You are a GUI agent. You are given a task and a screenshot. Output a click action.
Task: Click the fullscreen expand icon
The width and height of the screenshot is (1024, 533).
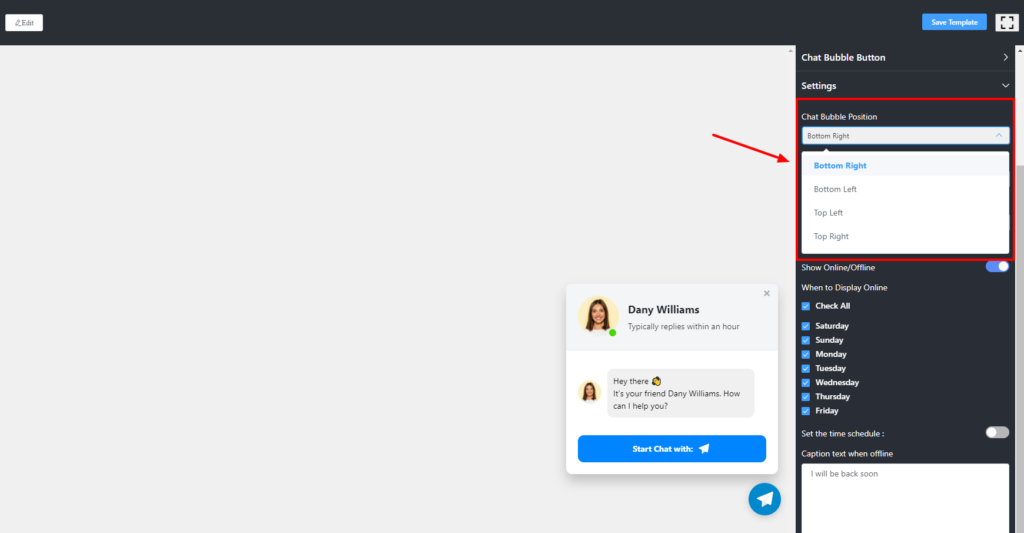click(x=1006, y=22)
